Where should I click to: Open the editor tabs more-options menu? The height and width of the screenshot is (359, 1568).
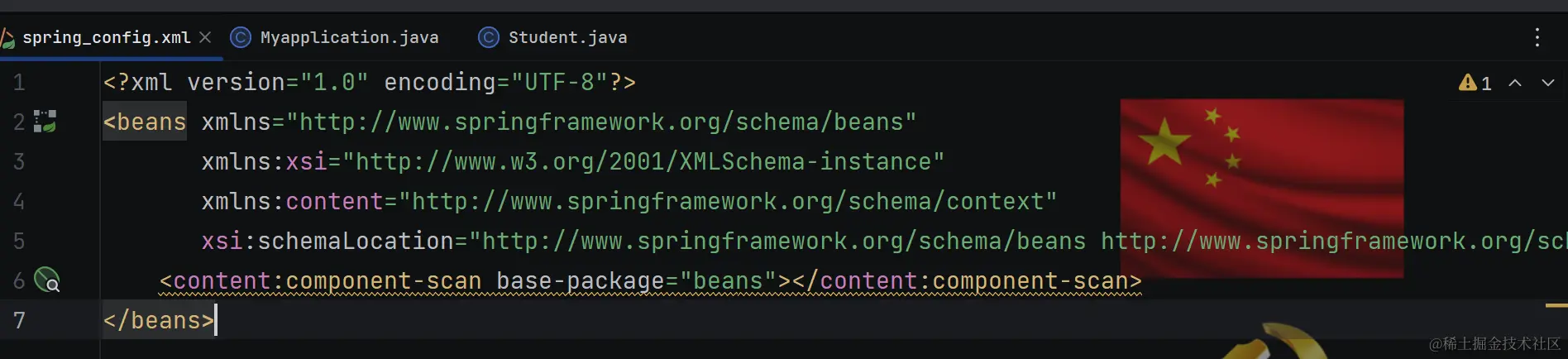pyautogui.click(x=1537, y=37)
